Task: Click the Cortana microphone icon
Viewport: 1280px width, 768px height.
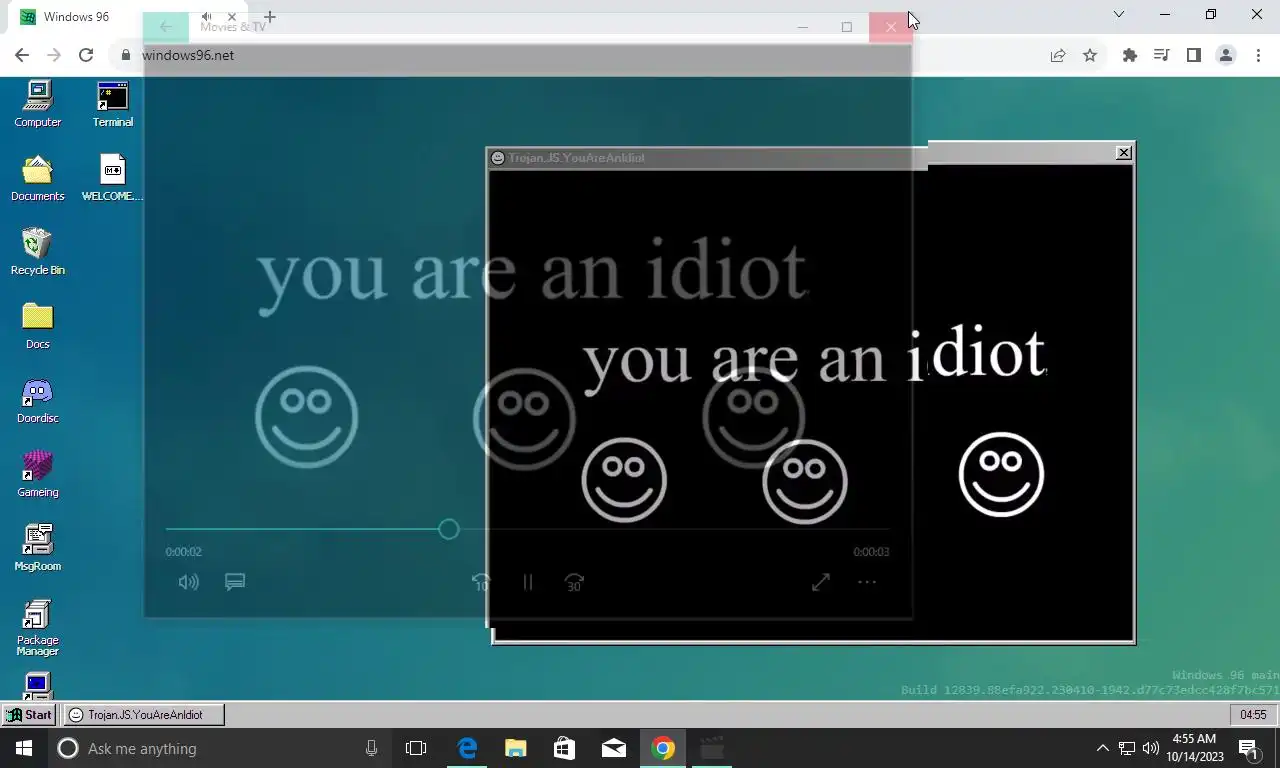Action: pyautogui.click(x=371, y=748)
